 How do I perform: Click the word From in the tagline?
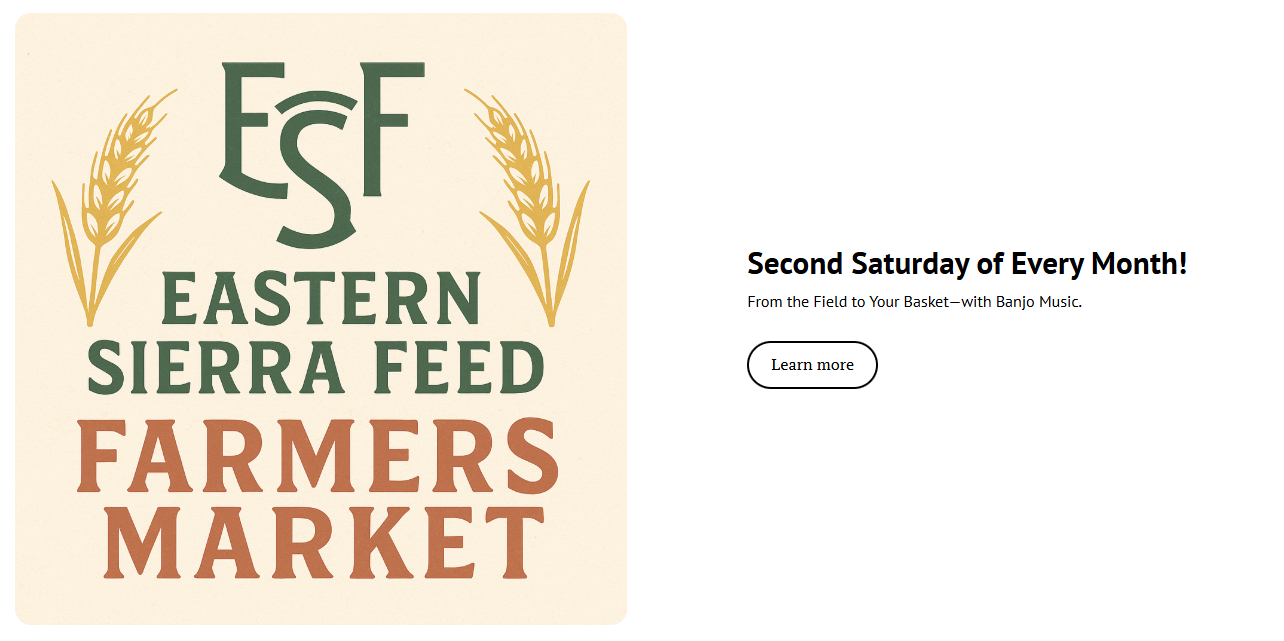pyautogui.click(x=765, y=302)
